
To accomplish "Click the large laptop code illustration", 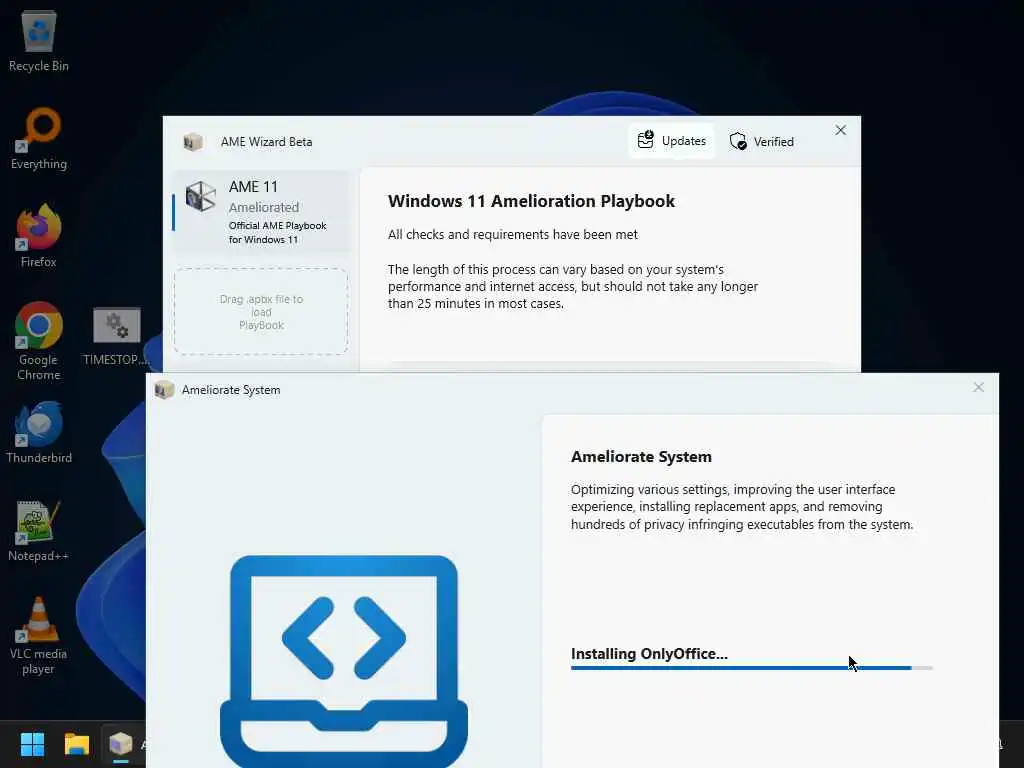I will click(344, 661).
